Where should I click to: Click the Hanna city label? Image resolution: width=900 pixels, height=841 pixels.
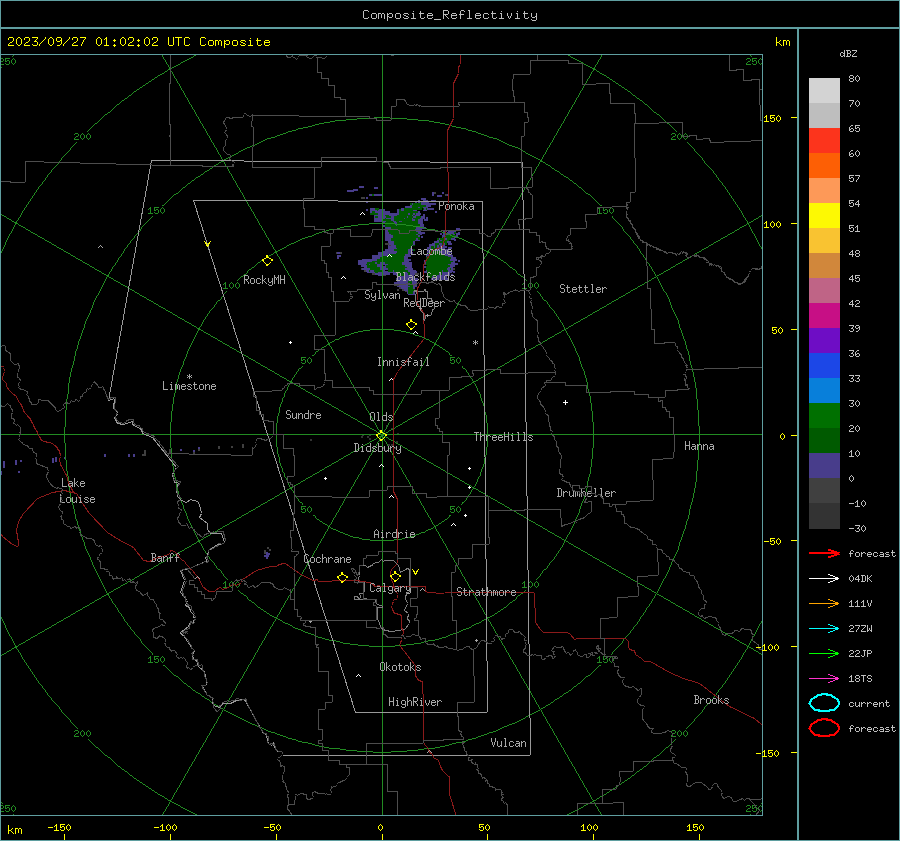point(699,446)
